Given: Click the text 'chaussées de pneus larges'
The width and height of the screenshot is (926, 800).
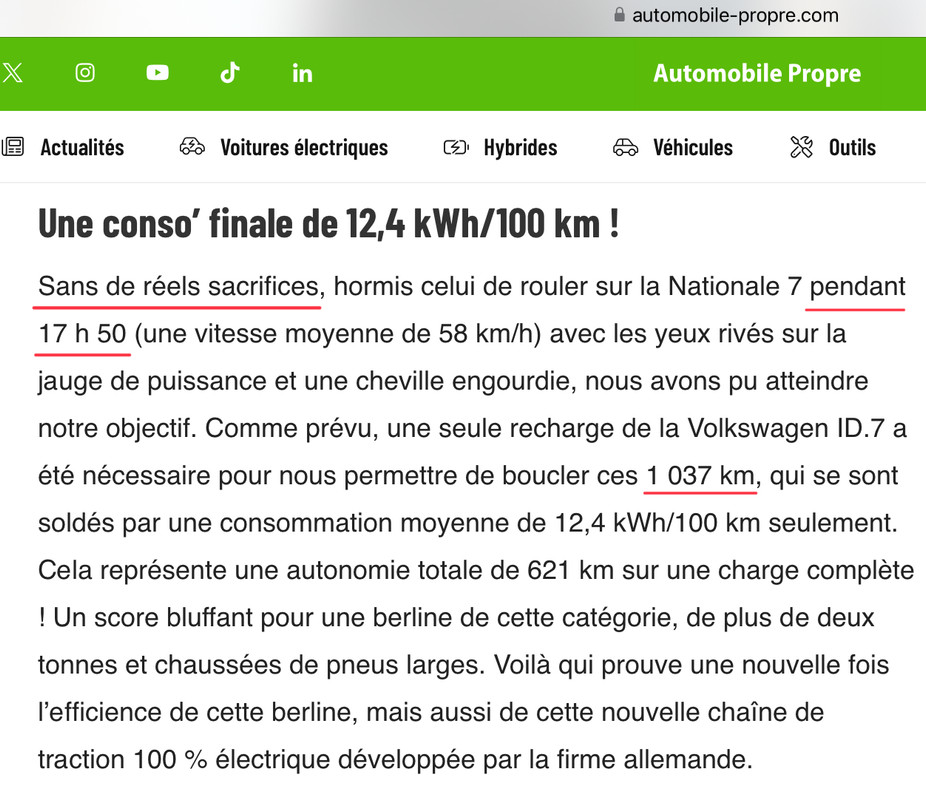Looking at the screenshot, I should click(x=319, y=665).
